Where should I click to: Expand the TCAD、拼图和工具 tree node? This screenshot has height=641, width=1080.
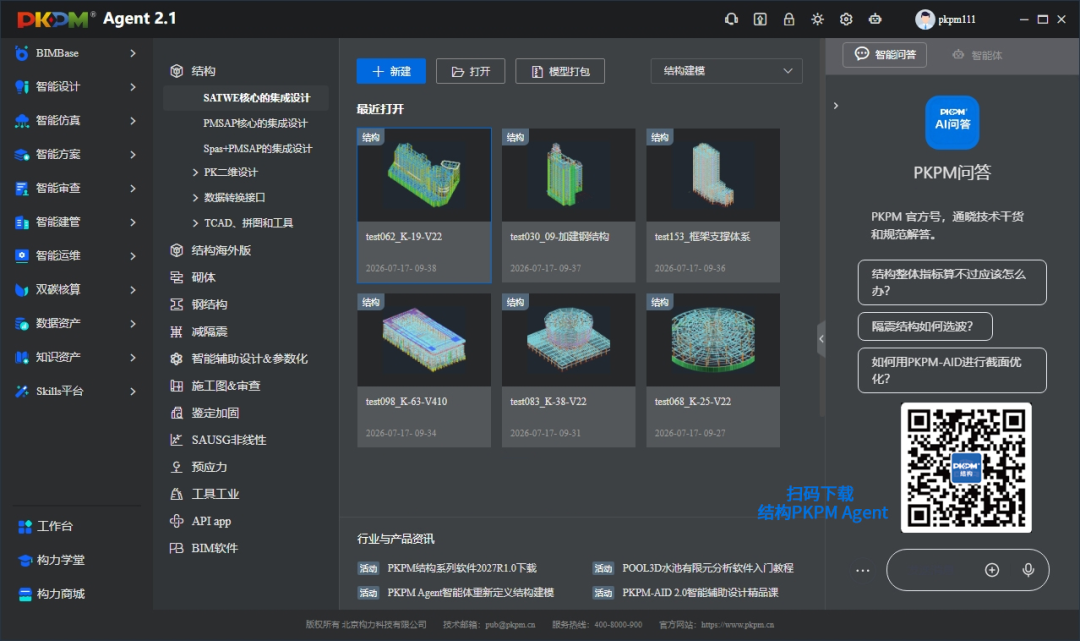click(x=195, y=223)
